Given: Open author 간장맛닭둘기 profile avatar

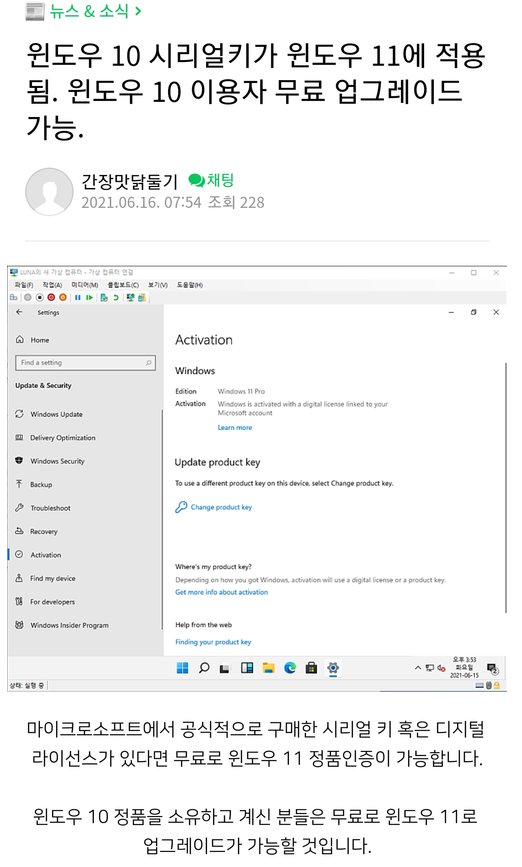Looking at the screenshot, I should tap(49, 192).
